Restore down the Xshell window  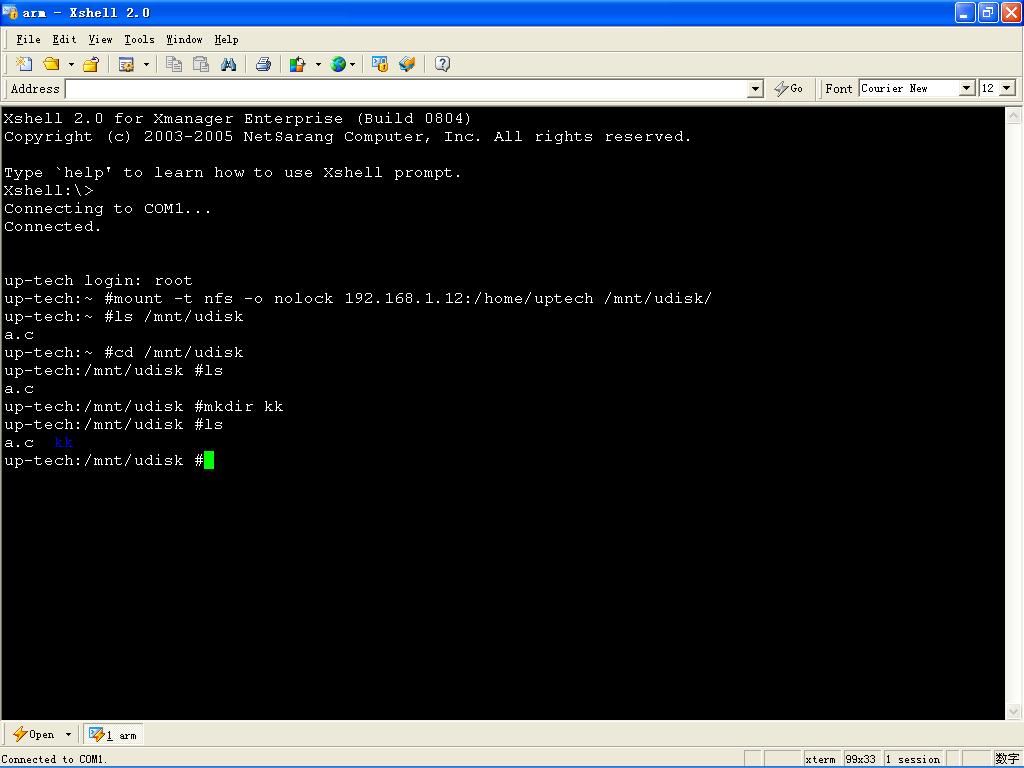tap(988, 12)
